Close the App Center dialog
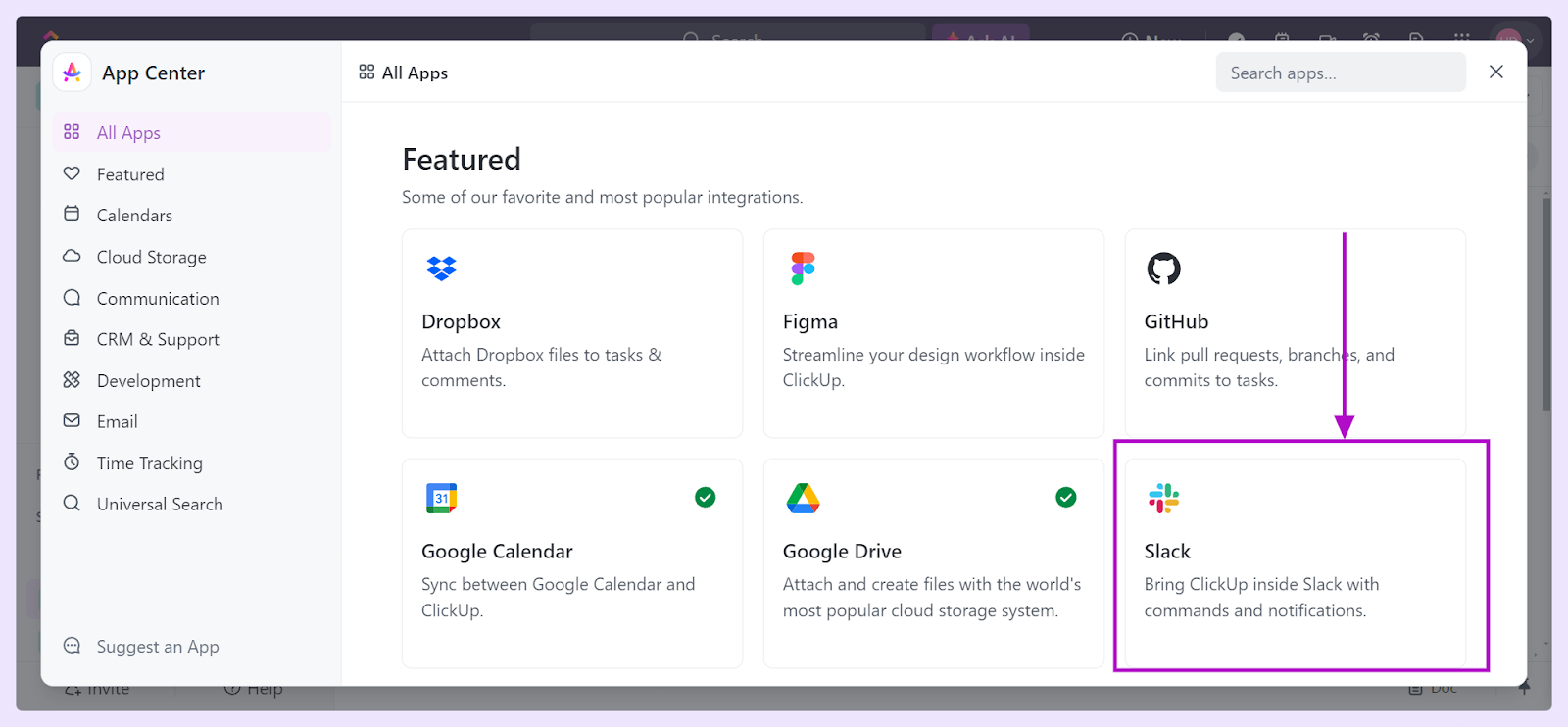This screenshot has width=1568, height=727. pos(1495,72)
